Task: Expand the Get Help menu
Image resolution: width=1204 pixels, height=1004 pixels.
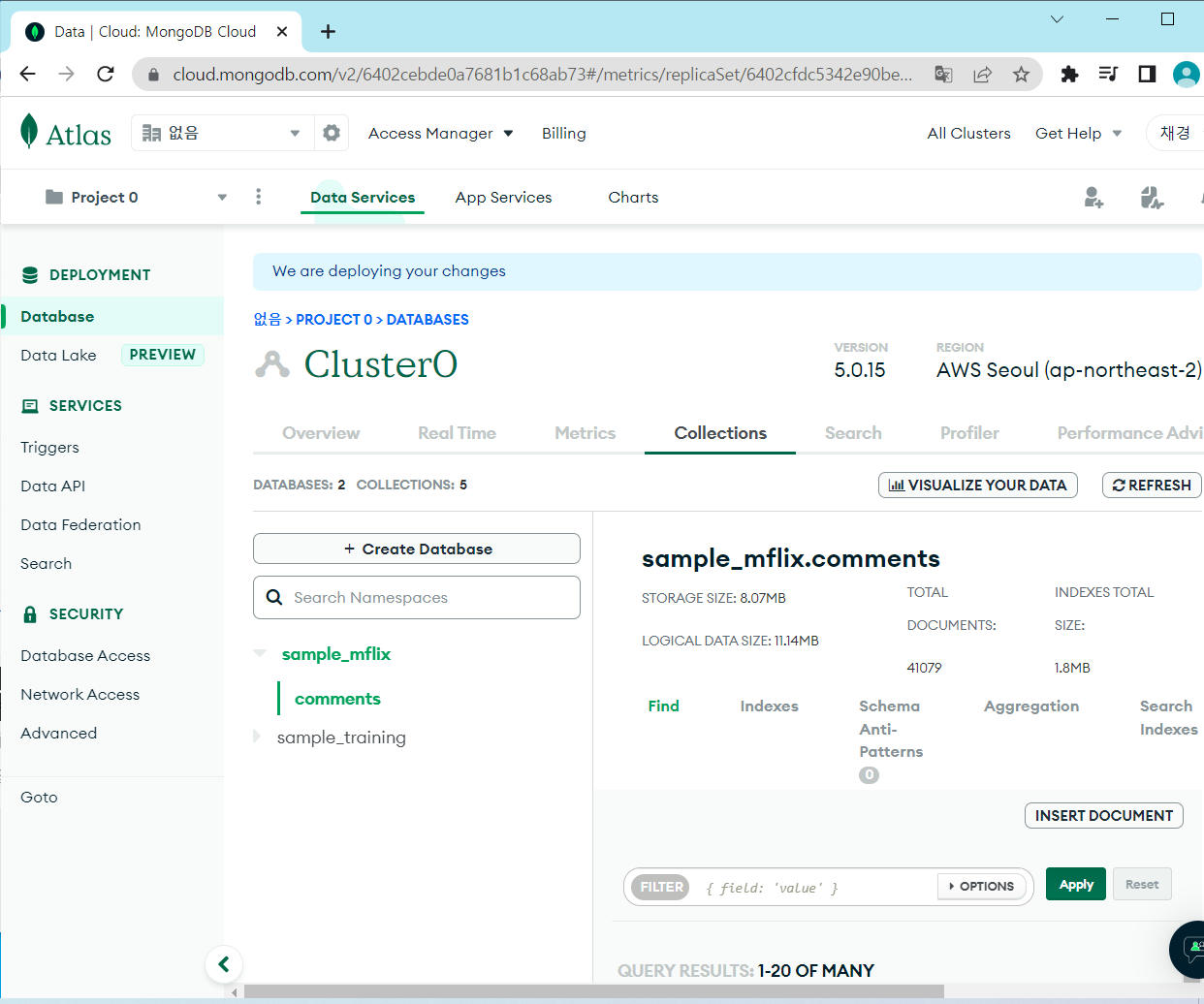Action: click(x=1078, y=134)
